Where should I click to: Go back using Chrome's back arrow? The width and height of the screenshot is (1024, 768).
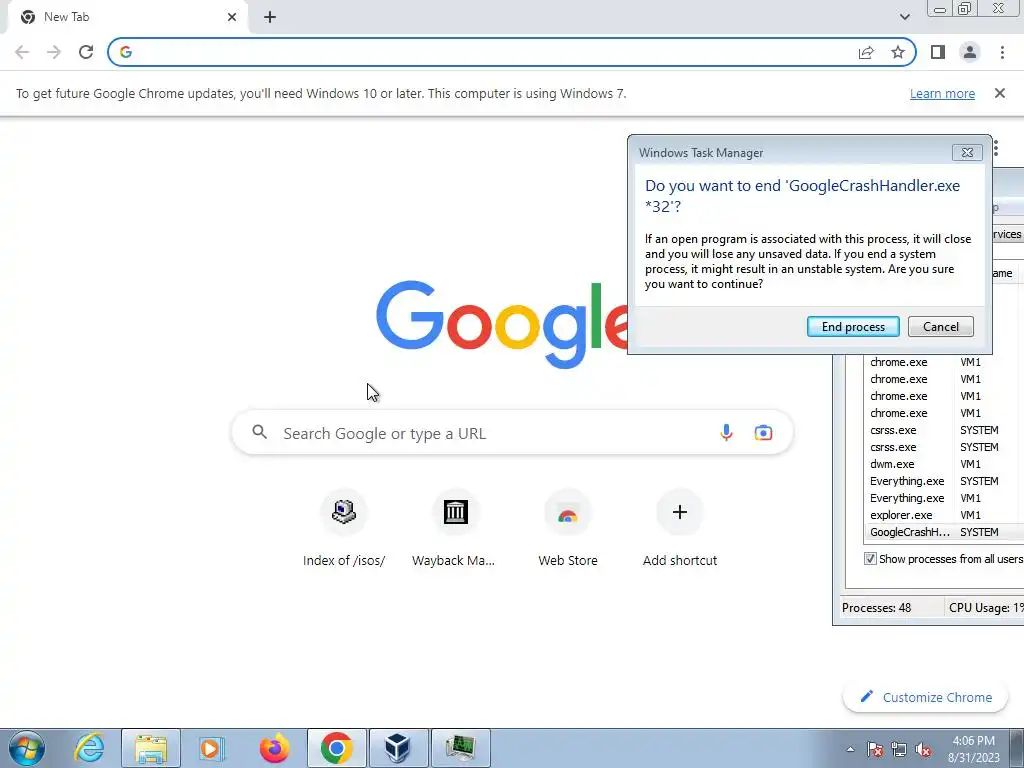(x=22, y=52)
